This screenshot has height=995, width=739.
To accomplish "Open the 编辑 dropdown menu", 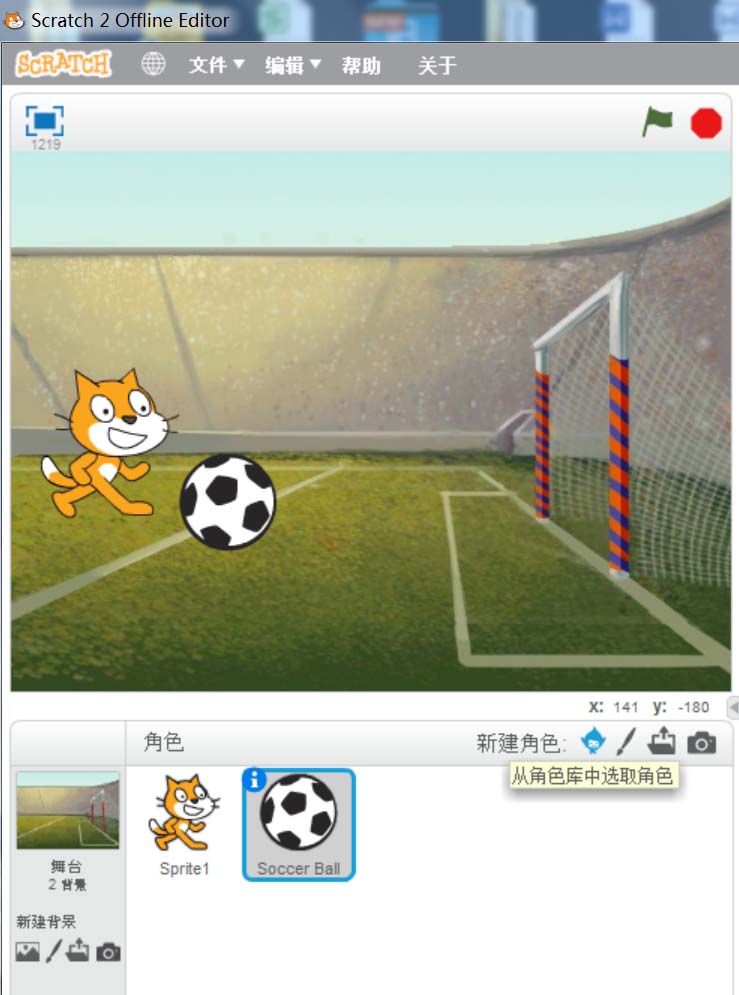I will tap(292, 65).
